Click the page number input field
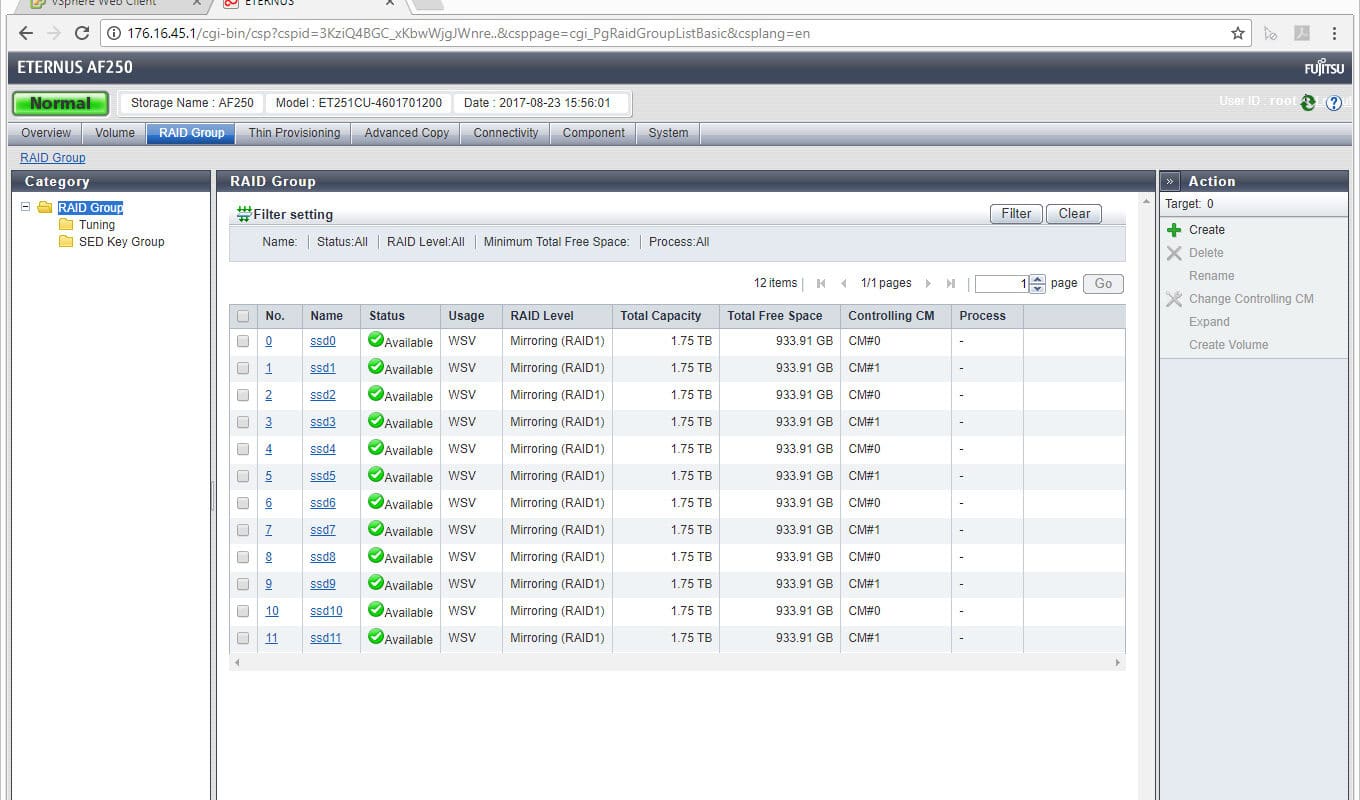Viewport: 1360px width, 800px height. pyautogui.click(x=1002, y=284)
